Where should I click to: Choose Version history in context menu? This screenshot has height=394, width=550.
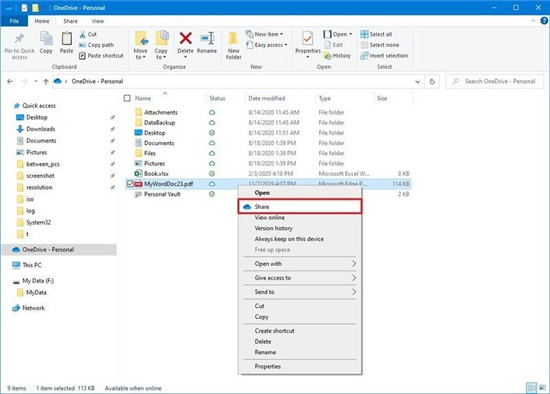[300, 228]
